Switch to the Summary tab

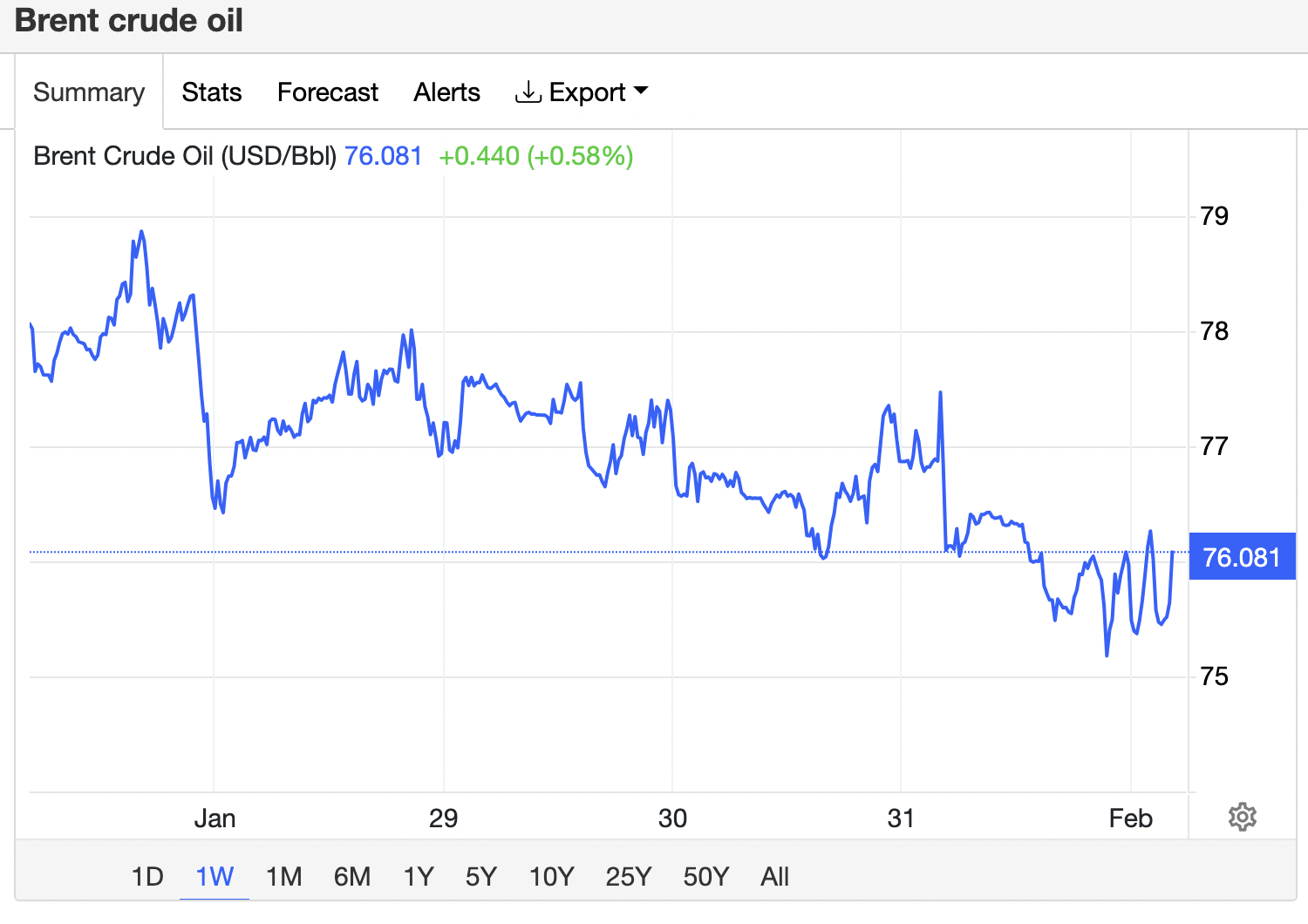pyautogui.click(x=89, y=92)
